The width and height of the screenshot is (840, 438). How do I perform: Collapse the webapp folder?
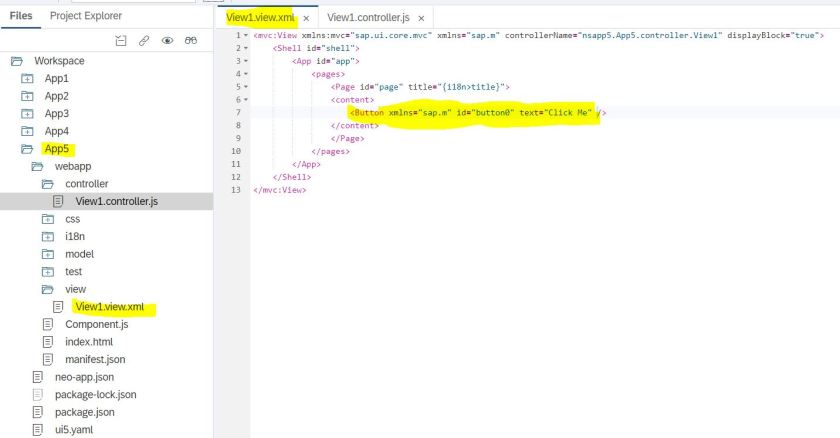point(37,166)
